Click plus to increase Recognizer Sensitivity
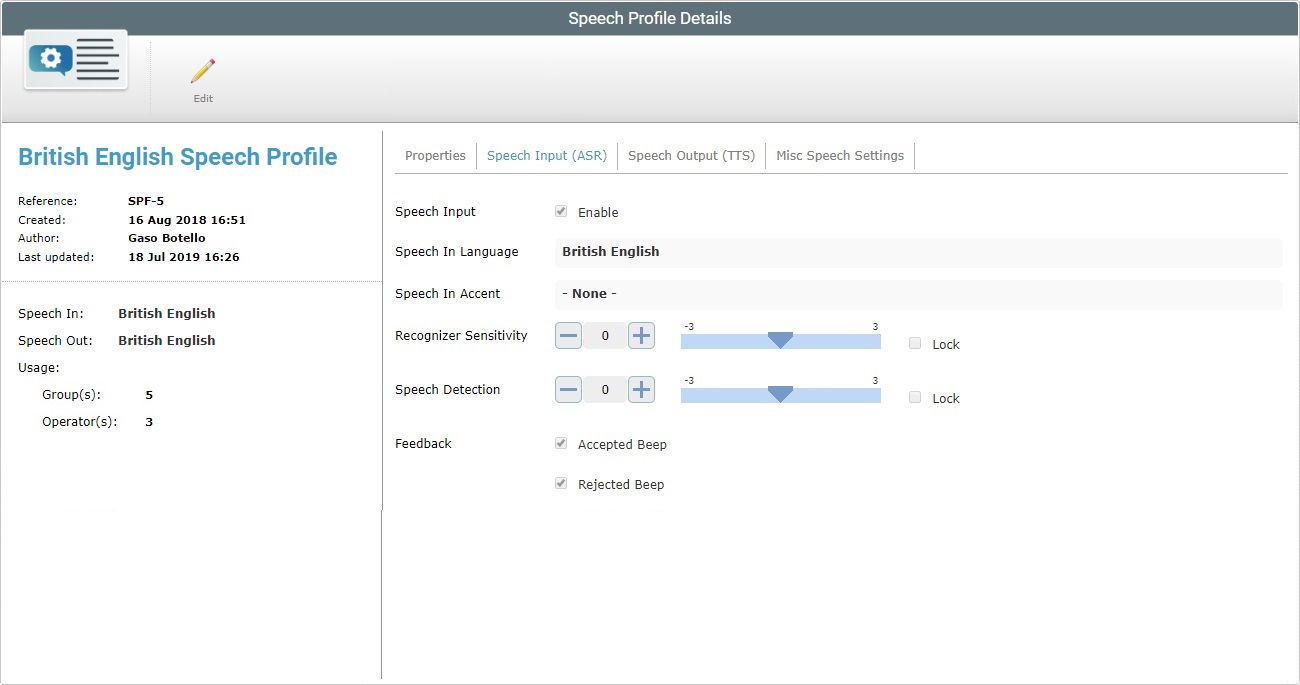The width and height of the screenshot is (1300, 685). pos(641,335)
